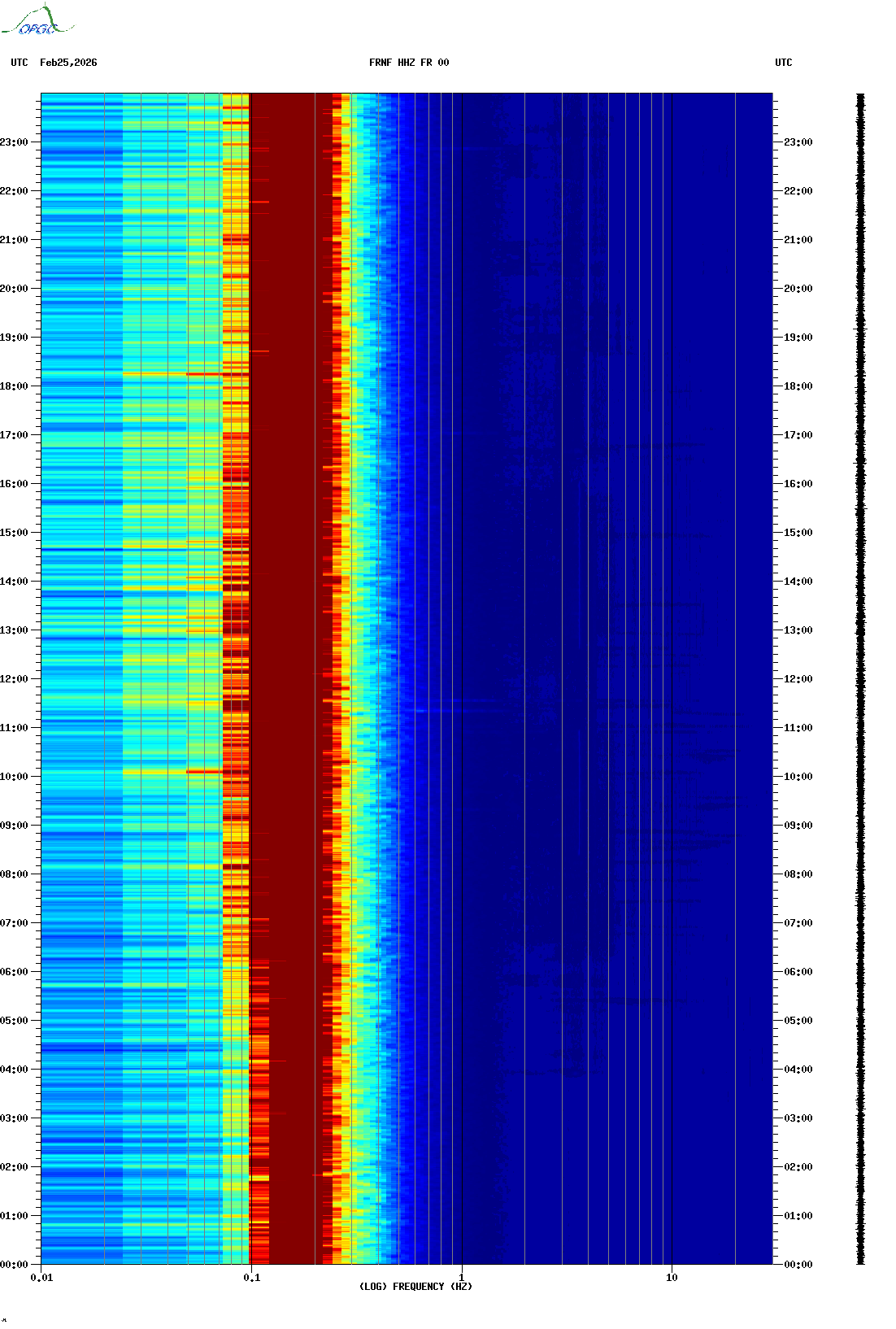896x1329 pixels.
Task: Click the OGS logo in the top-left corner
Action: [x=37, y=21]
